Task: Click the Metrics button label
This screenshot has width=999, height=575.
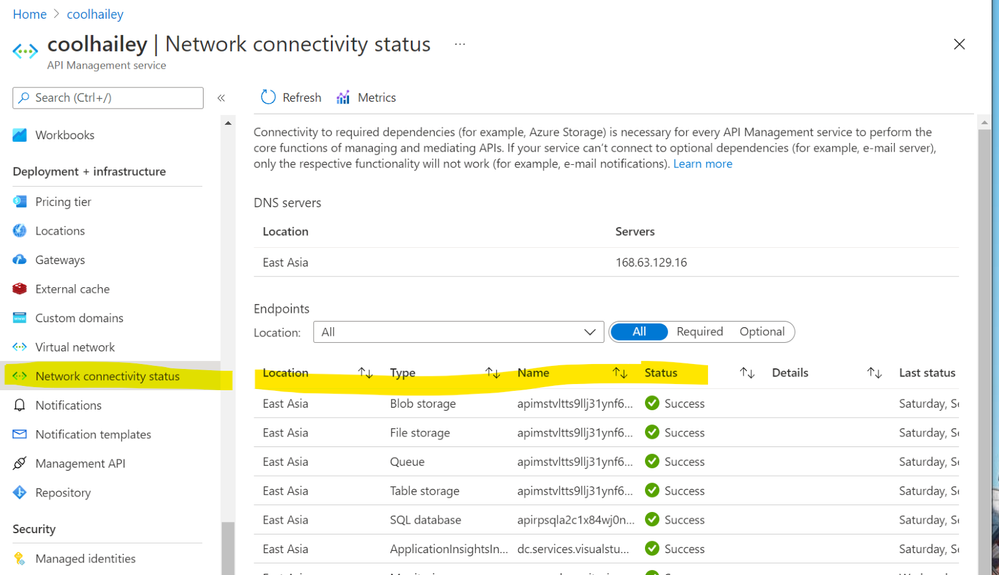Action: click(x=377, y=97)
